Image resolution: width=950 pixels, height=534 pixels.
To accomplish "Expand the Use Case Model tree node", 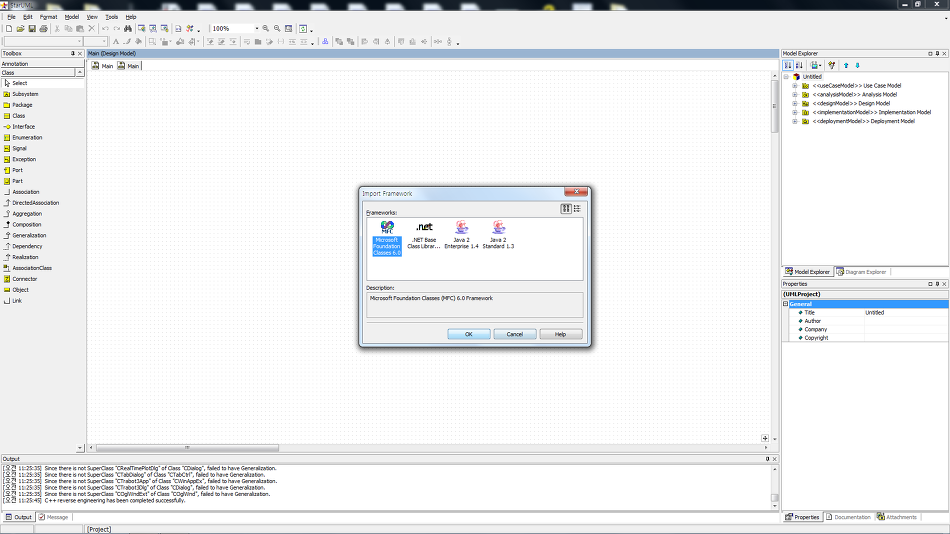I will (795, 86).
